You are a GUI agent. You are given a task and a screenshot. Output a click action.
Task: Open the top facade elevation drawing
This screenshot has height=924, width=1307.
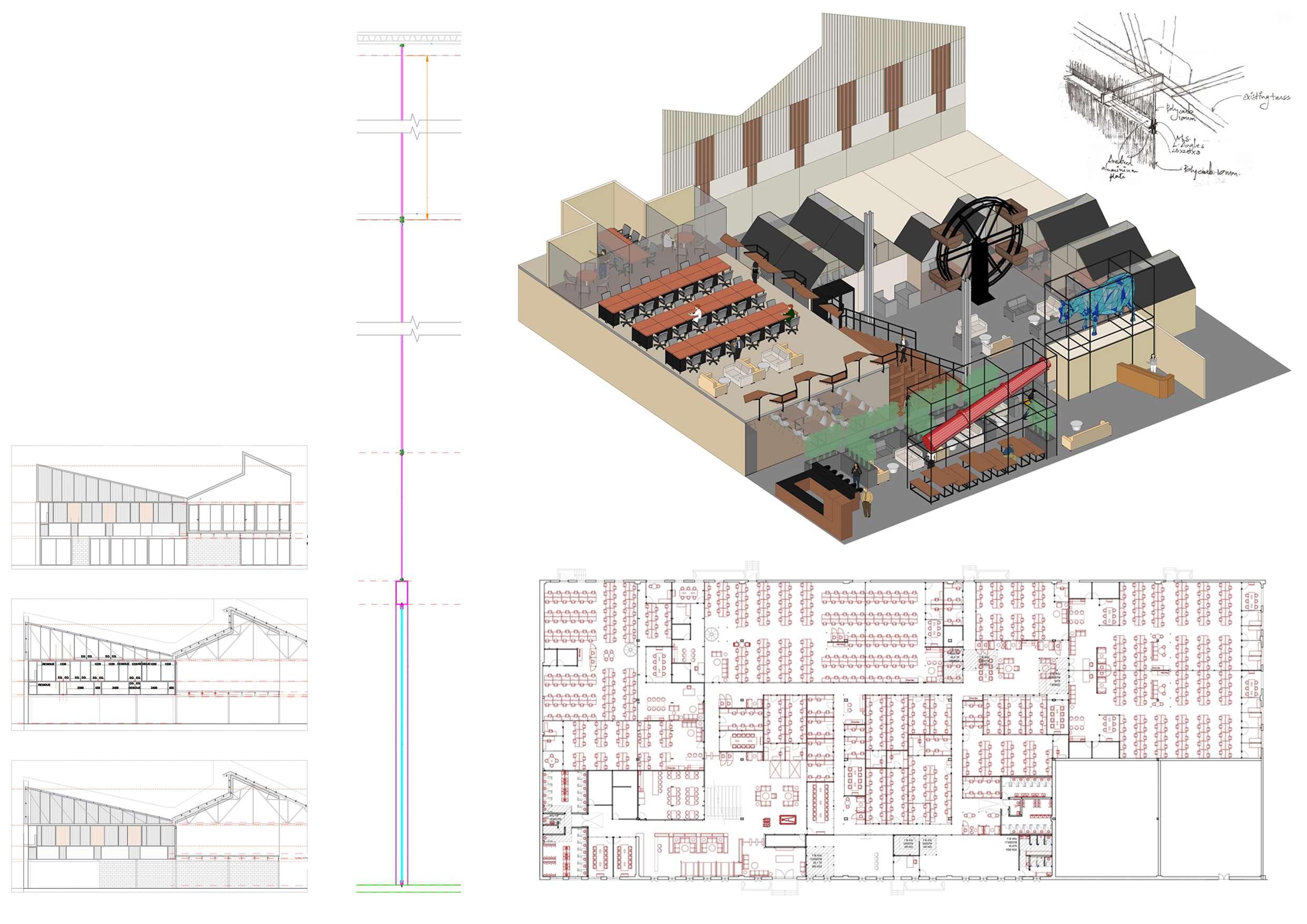click(x=159, y=506)
